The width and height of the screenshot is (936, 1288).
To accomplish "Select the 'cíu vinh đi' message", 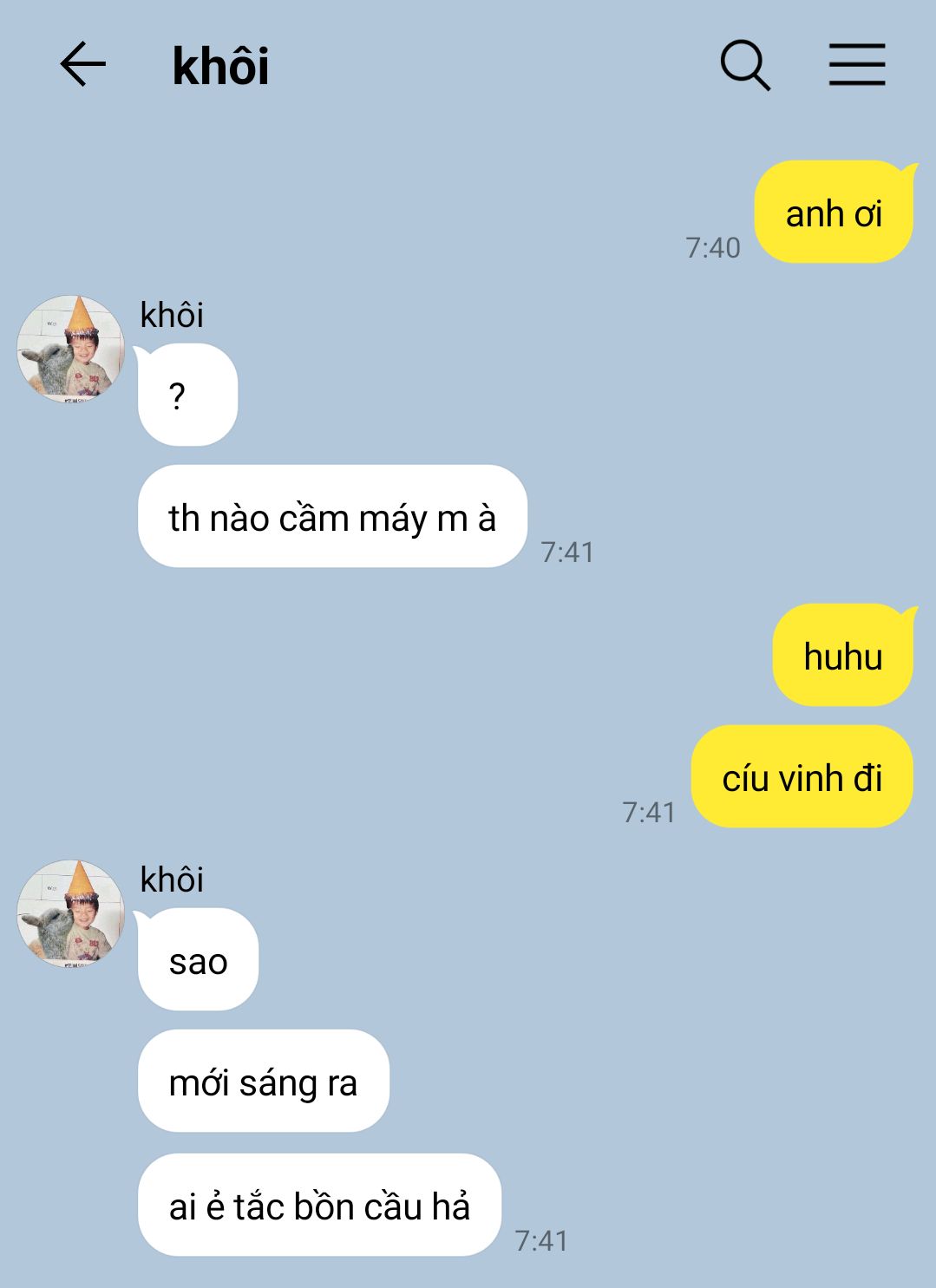I will (x=802, y=777).
